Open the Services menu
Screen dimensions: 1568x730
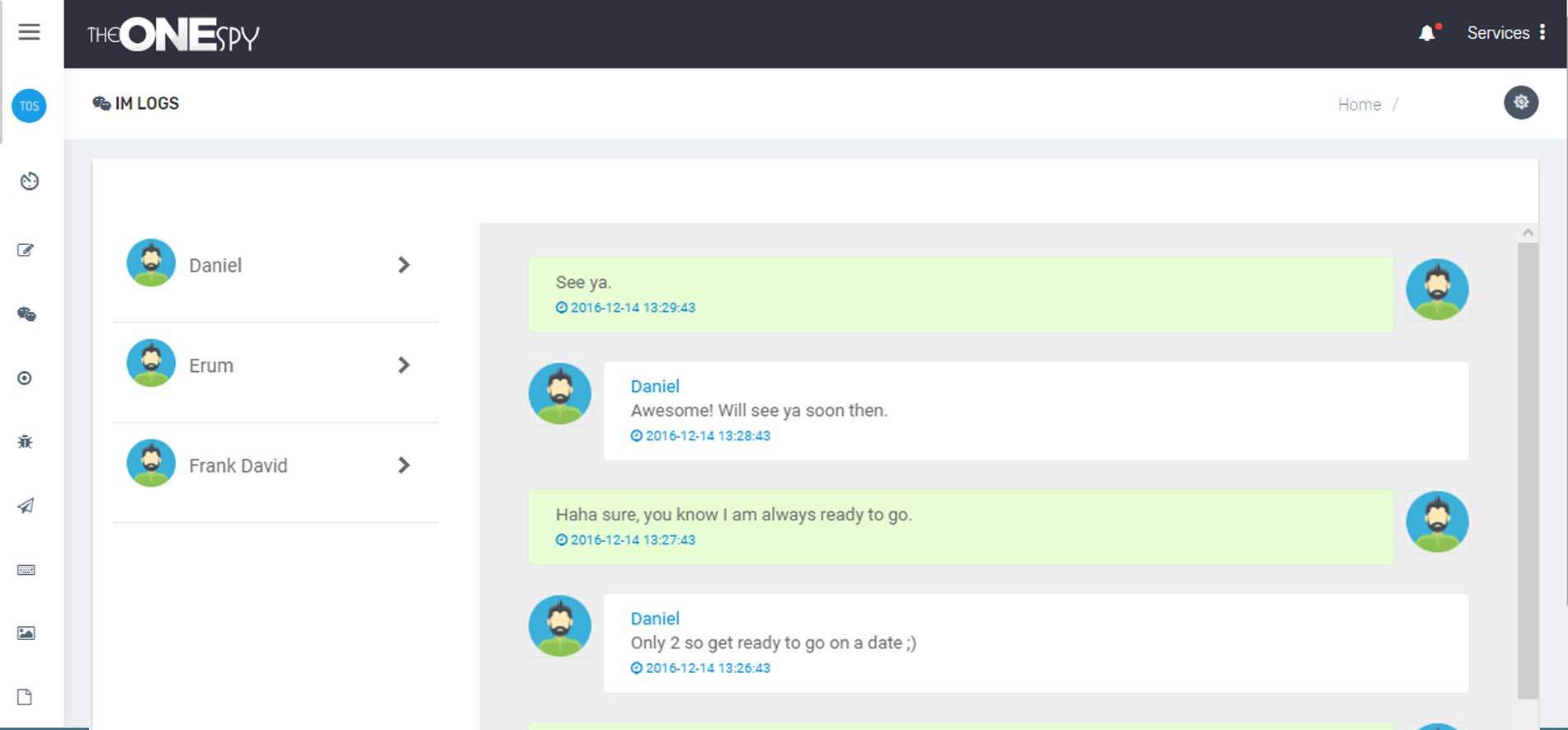(x=1505, y=33)
